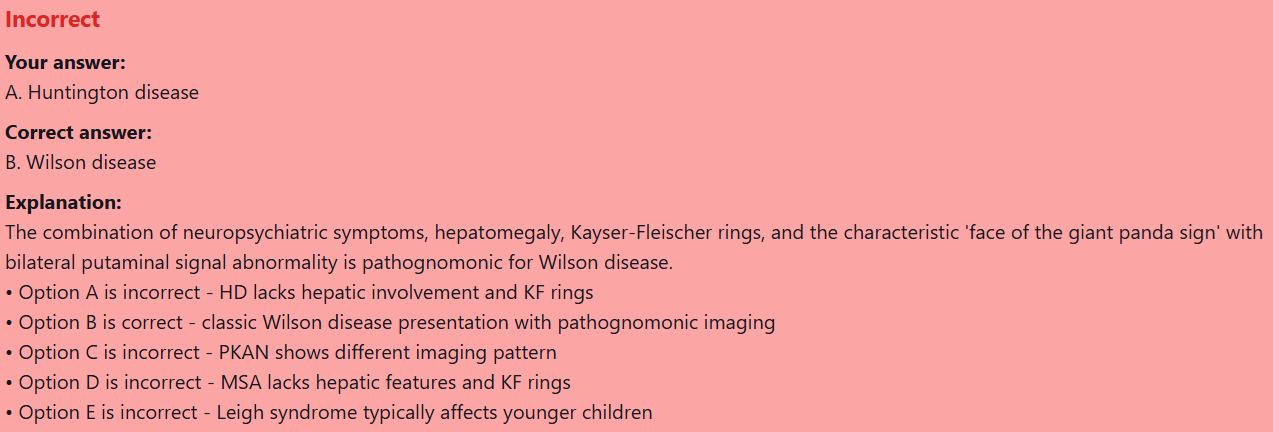Select the 'Option D is incorrect' bullet line
This screenshot has width=1273, height=432.
point(288,383)
